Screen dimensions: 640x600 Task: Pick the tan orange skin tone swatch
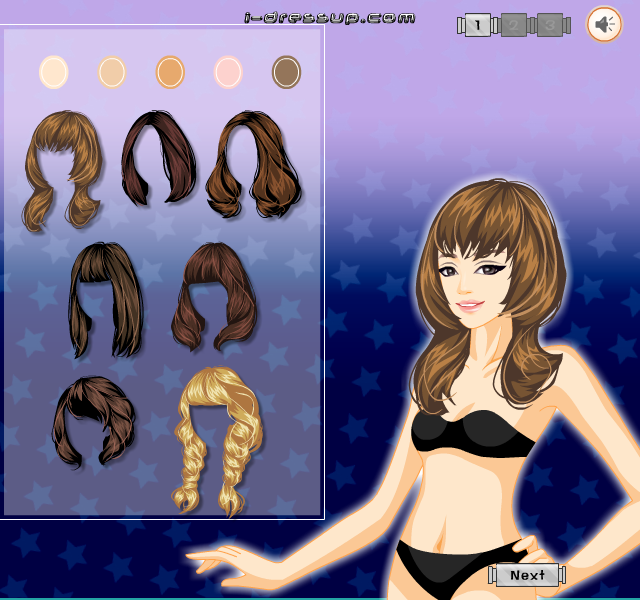coord(170,72)
